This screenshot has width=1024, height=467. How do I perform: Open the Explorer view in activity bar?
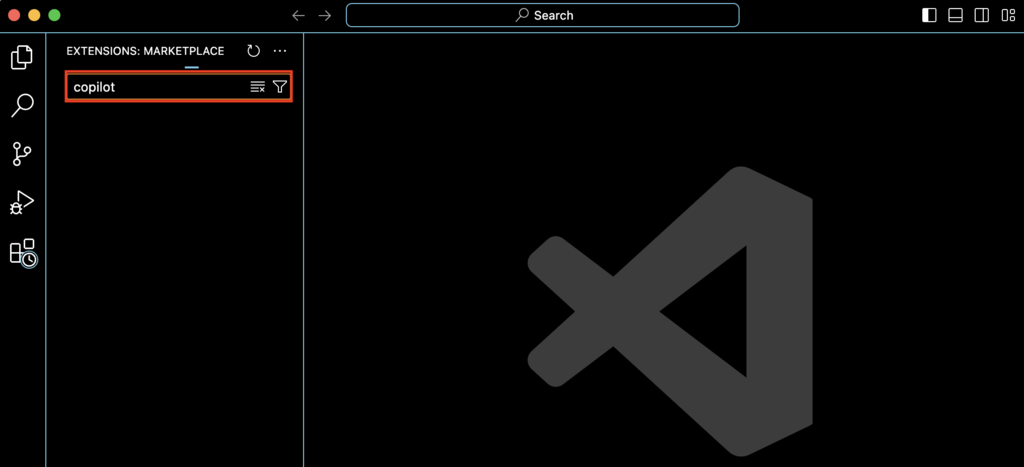pyautogui.click(x=22, y=57)
